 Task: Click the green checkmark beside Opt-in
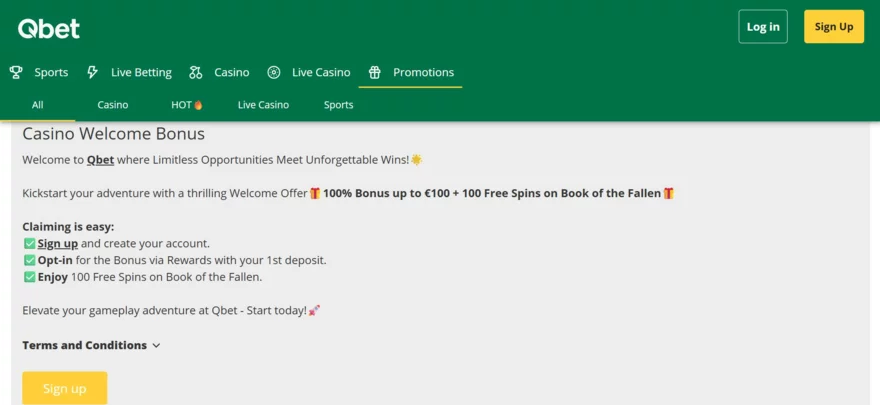30,261
